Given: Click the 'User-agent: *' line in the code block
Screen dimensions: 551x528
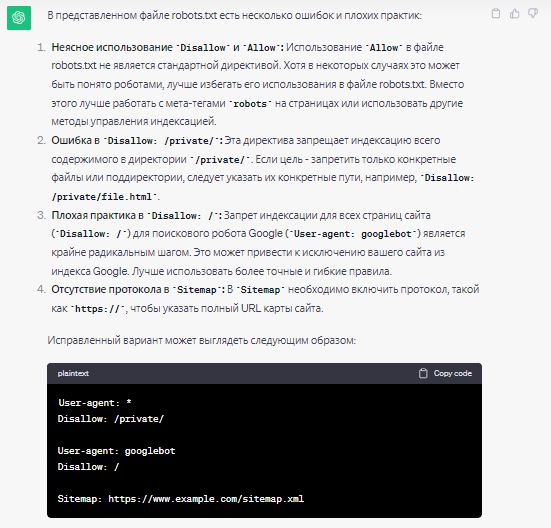Looking at the screenshot, I should 95,403.
